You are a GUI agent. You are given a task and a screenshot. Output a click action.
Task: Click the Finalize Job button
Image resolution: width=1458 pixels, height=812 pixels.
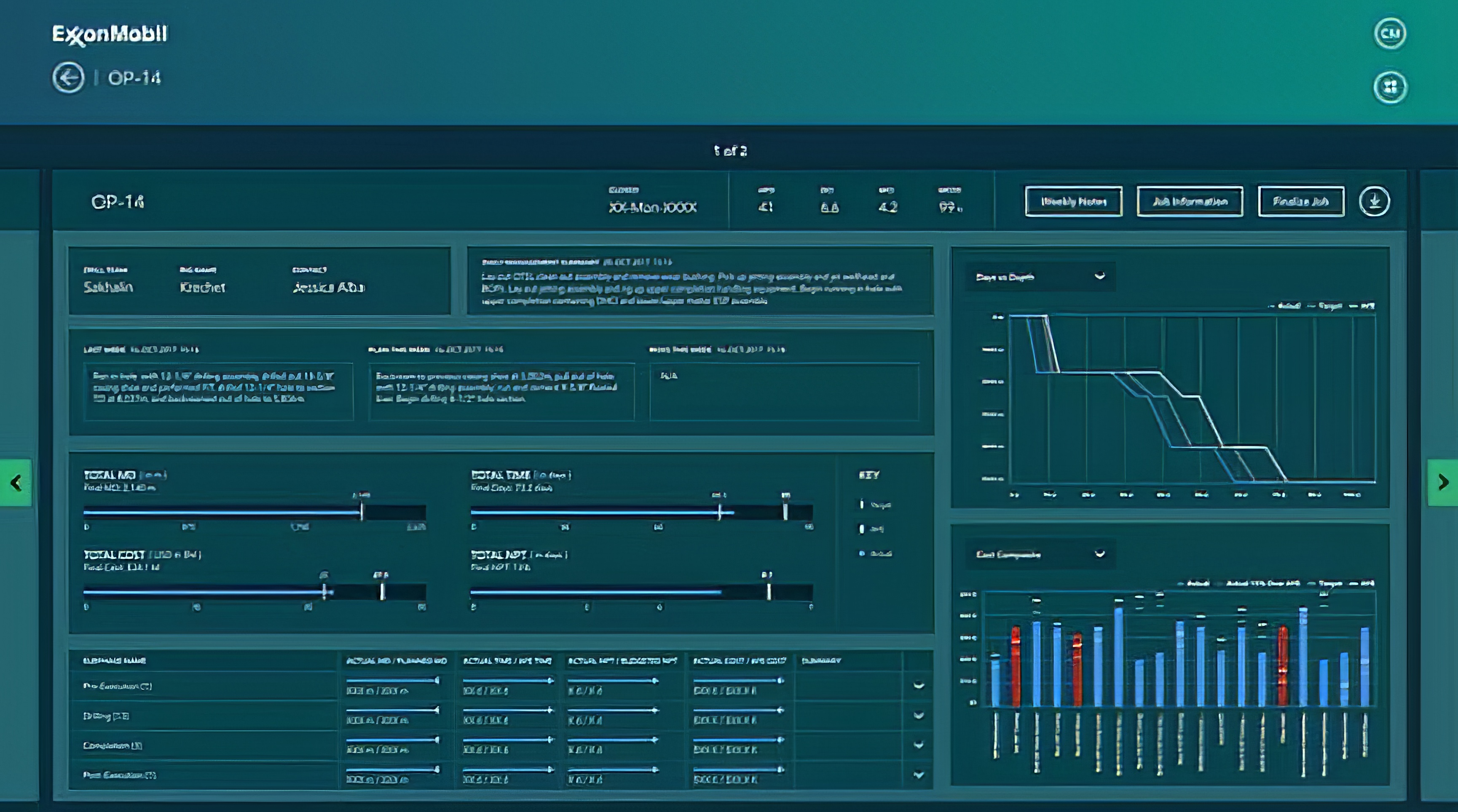[1301, 201]
